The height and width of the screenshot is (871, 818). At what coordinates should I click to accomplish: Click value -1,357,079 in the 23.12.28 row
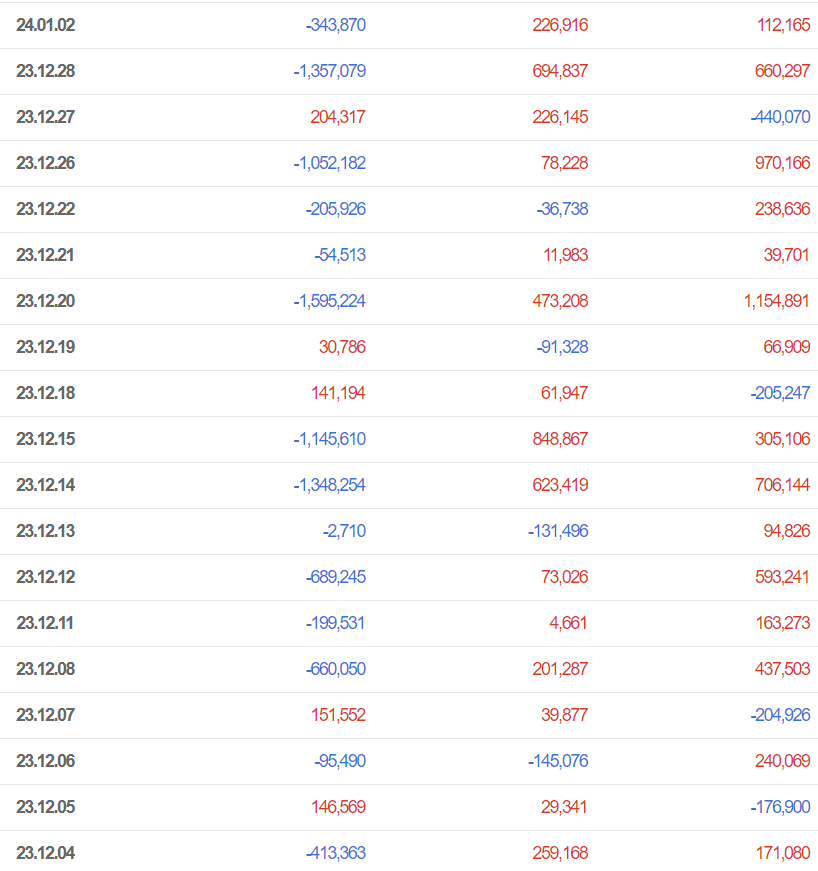pyautogui.click(x=329, y=71)
